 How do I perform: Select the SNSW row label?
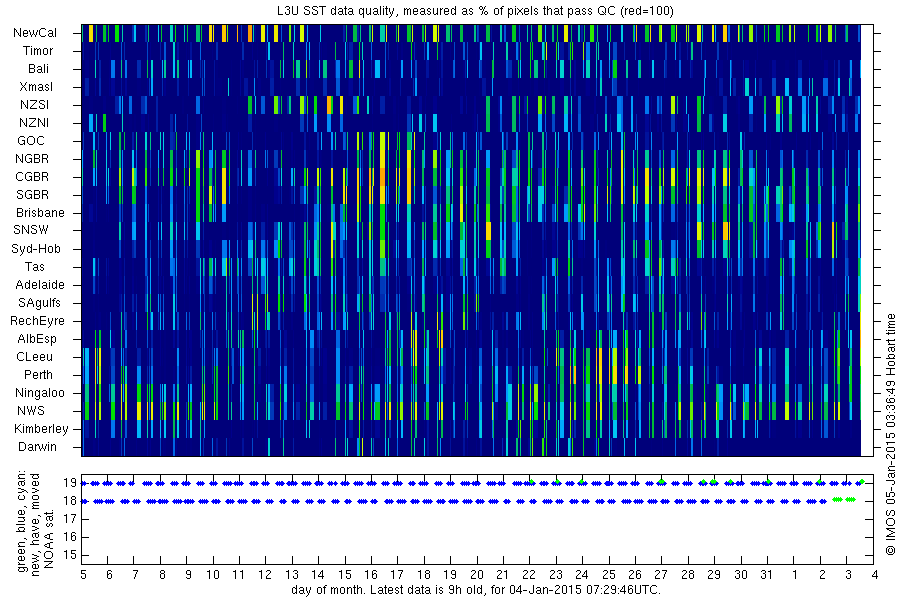coord(31,230)
